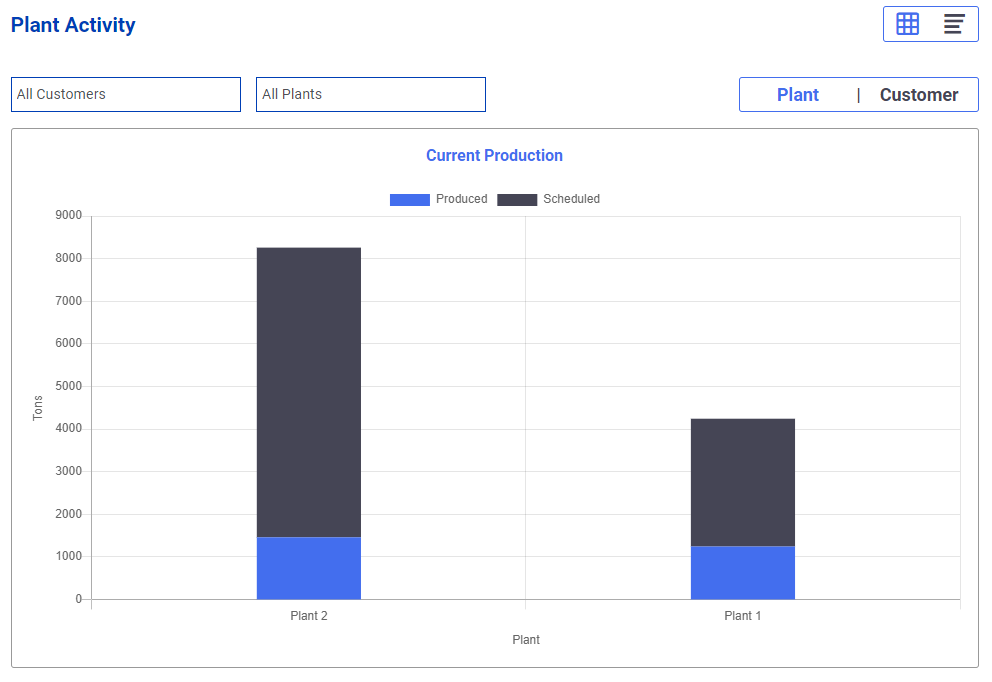Click the Plant 1 axis label
This screenshot has width=992, height=682.
point(743,616)
